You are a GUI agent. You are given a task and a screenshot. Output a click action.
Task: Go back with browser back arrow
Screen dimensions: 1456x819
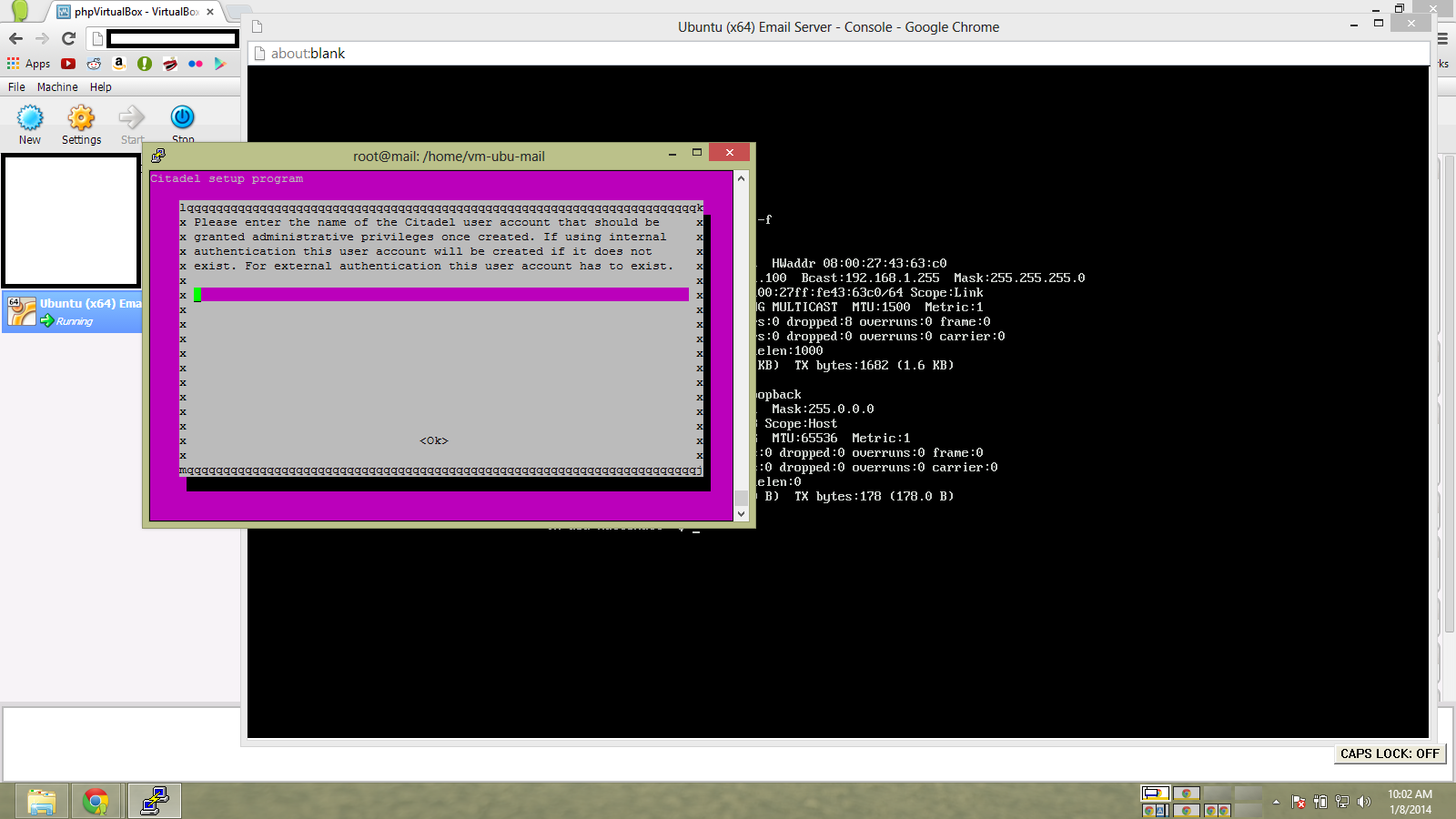click(15, 38)
